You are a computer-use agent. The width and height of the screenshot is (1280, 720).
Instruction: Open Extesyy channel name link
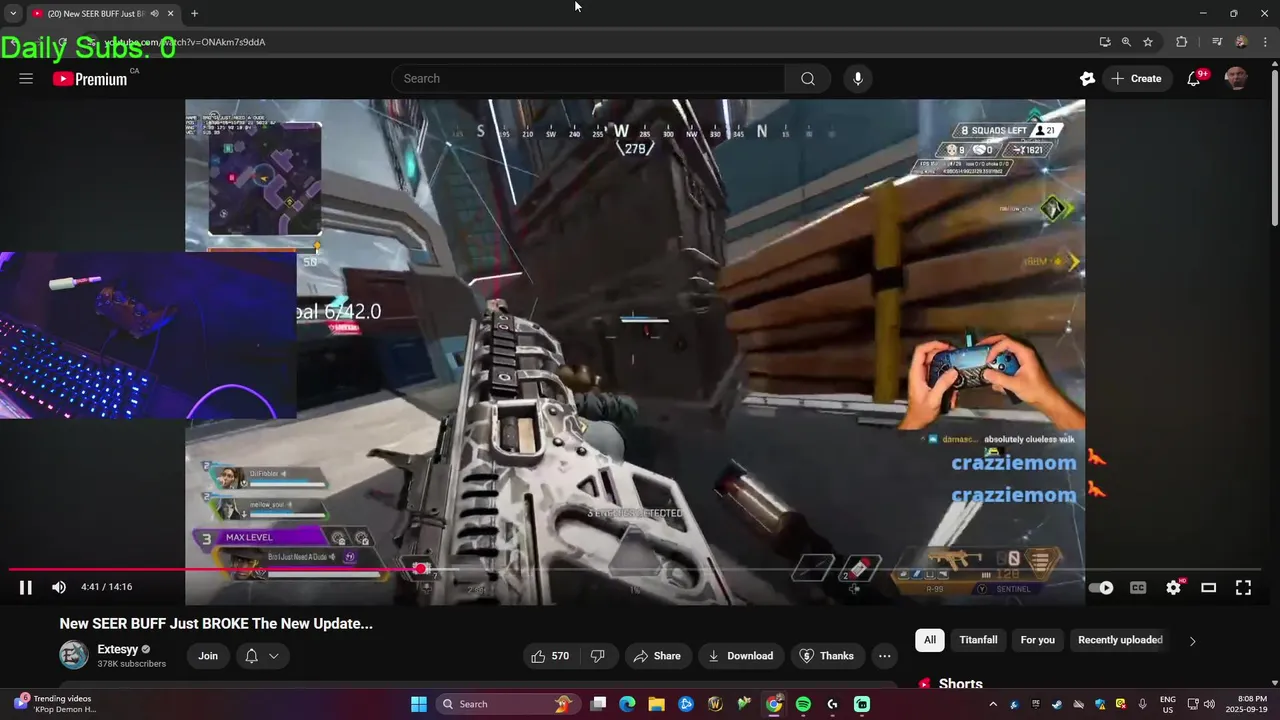click(117, 649)
